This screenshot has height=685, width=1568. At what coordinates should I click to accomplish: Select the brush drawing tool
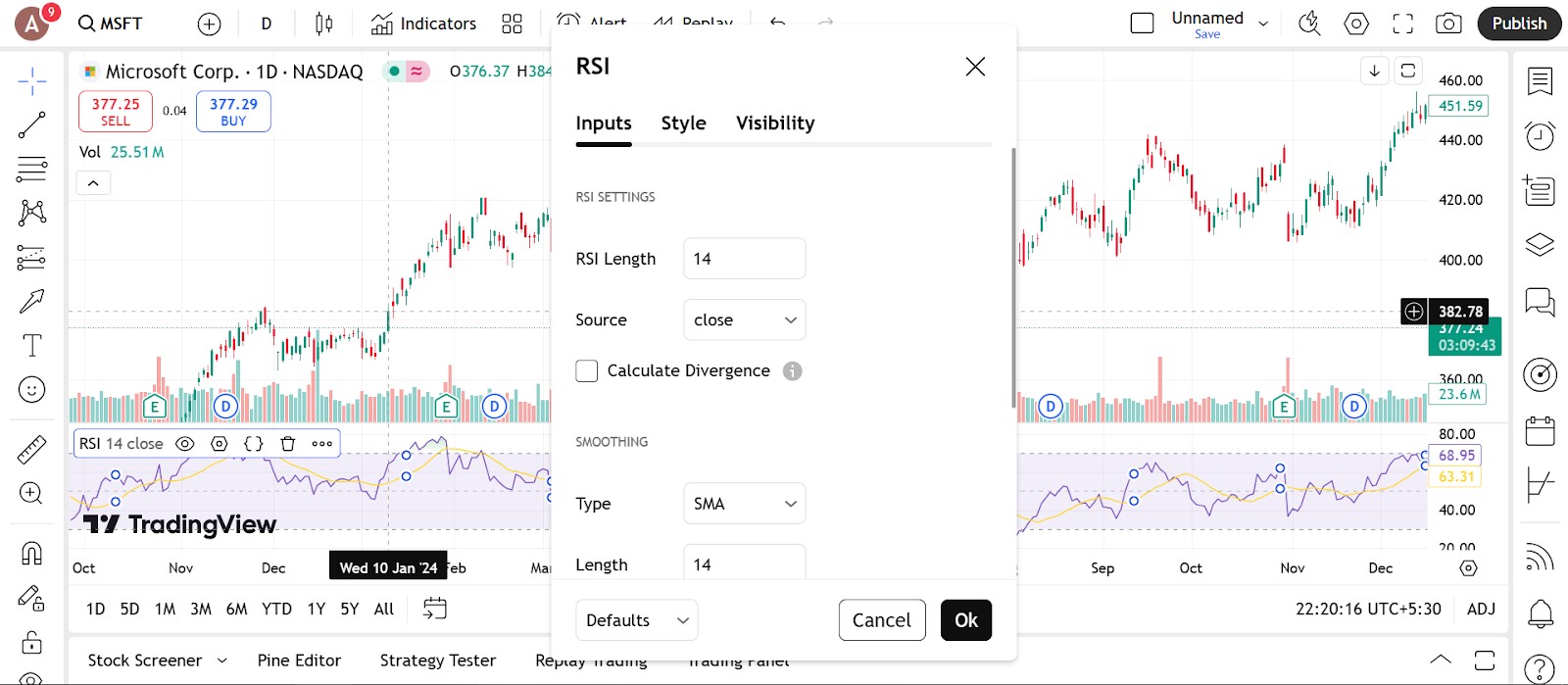pyautogui.click(x=31, y=301)
